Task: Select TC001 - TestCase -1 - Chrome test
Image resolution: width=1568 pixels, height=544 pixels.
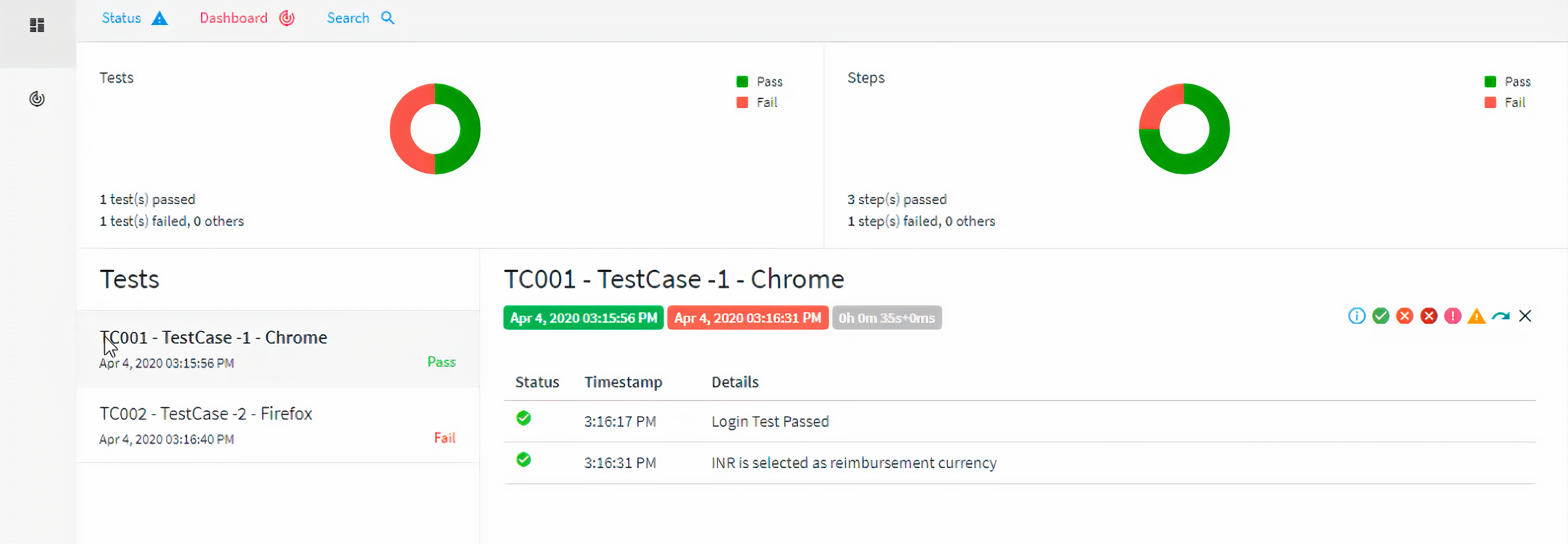Action: [278, 349]
